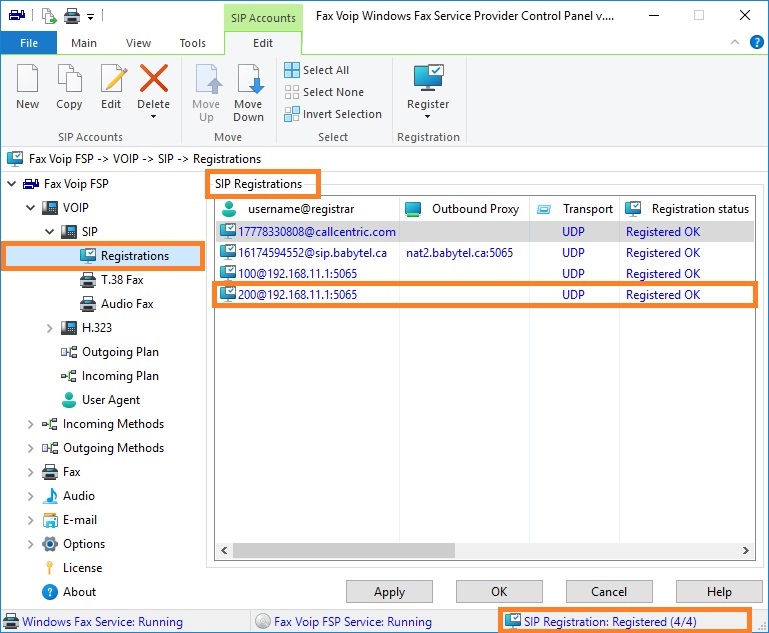The width and height of the screenshot is (769, 633).
Task: Click the Move Down icon
Action: (x=250, y=78)
